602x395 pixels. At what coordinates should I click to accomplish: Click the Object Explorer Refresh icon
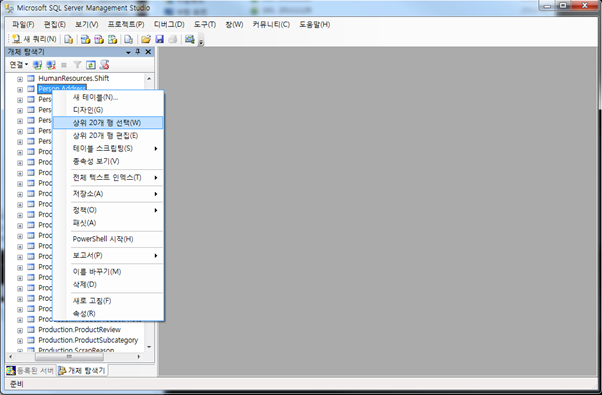[91, 65]
